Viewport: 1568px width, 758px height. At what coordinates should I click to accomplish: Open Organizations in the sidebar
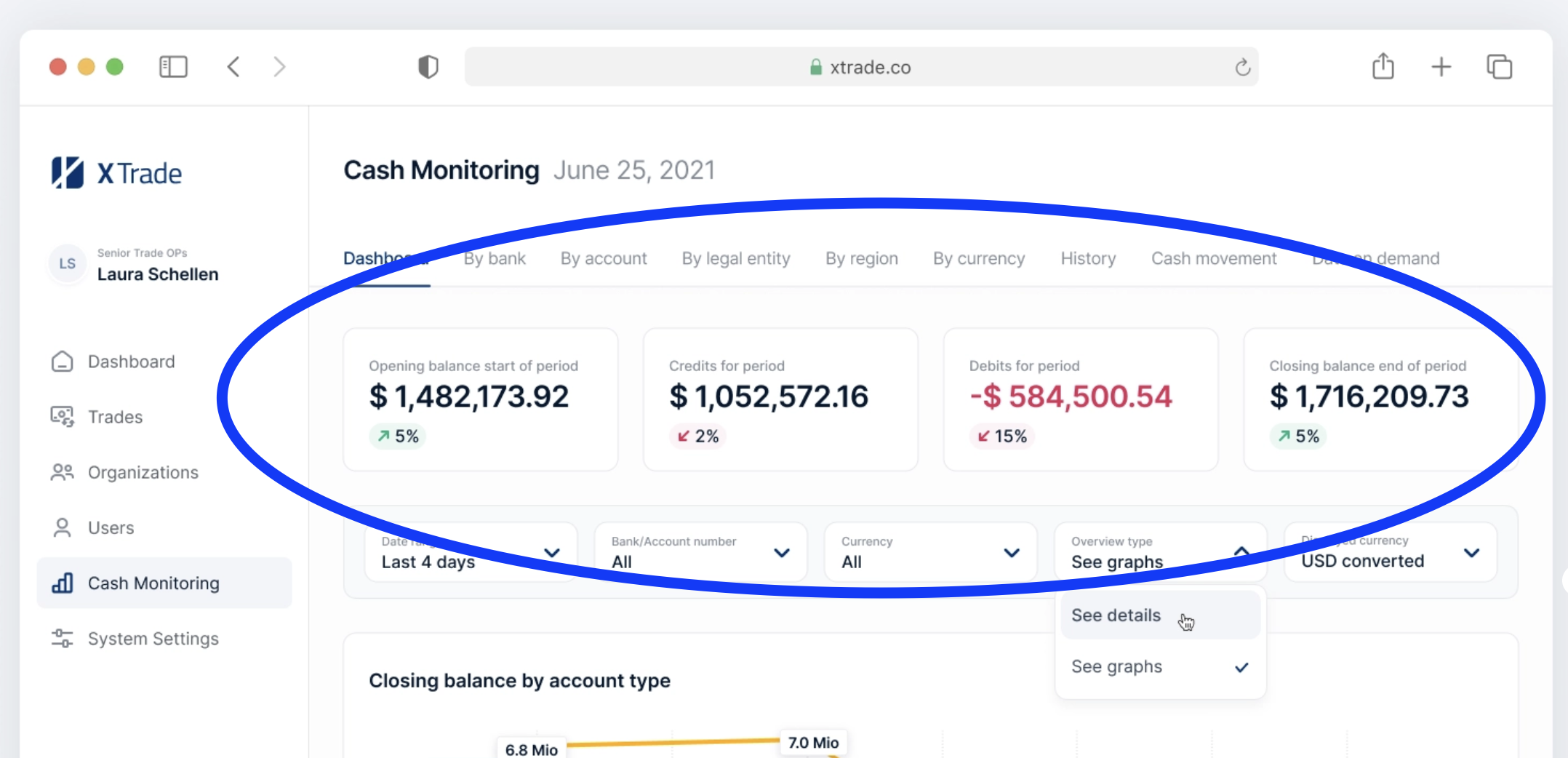164,472
